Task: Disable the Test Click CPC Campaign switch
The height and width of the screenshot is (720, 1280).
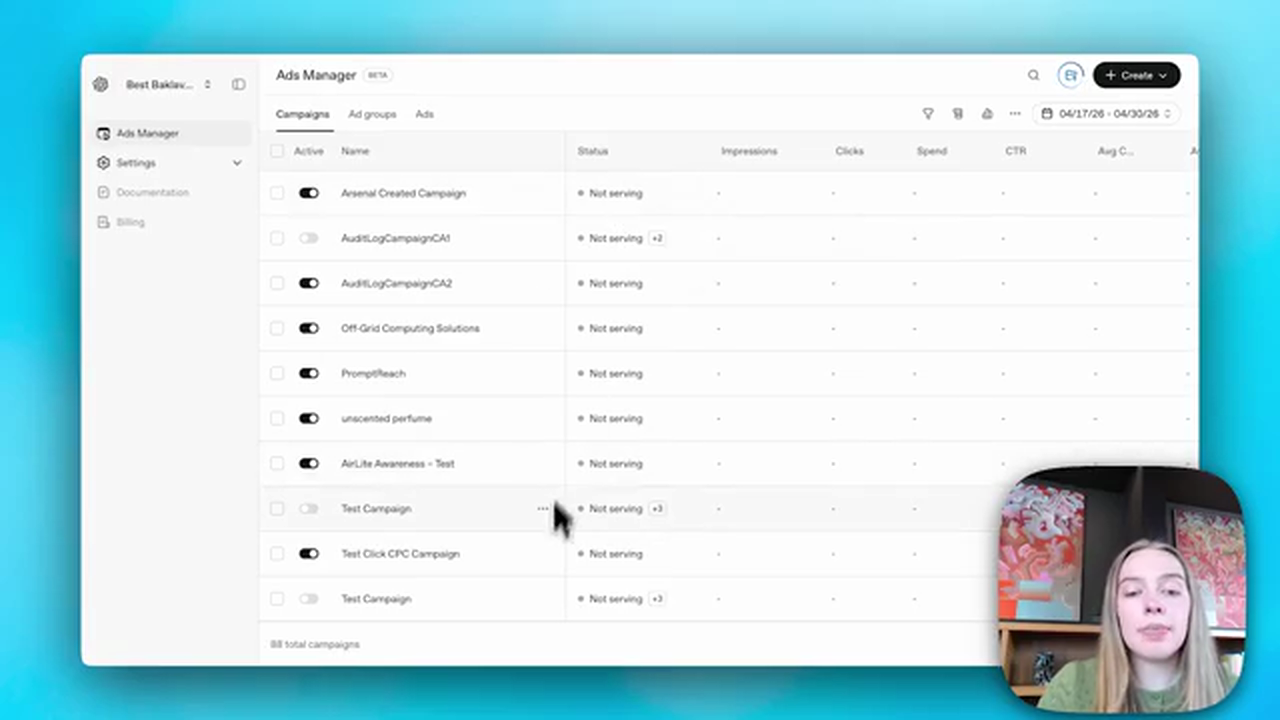Action: [308, 553]
